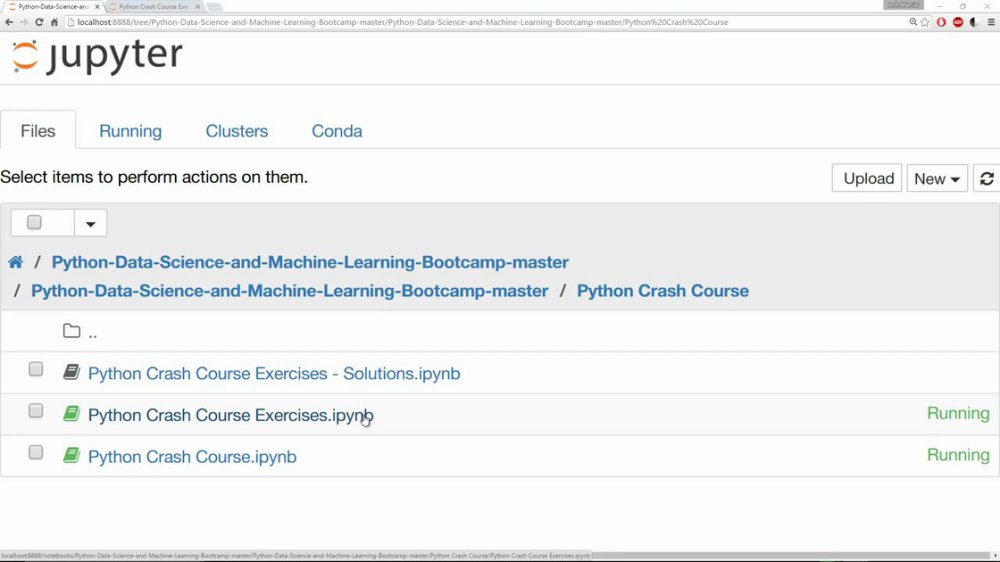Close the second browser tab
The height and width of the screenshot is (562, 1000).
click(x=198, y=6)
